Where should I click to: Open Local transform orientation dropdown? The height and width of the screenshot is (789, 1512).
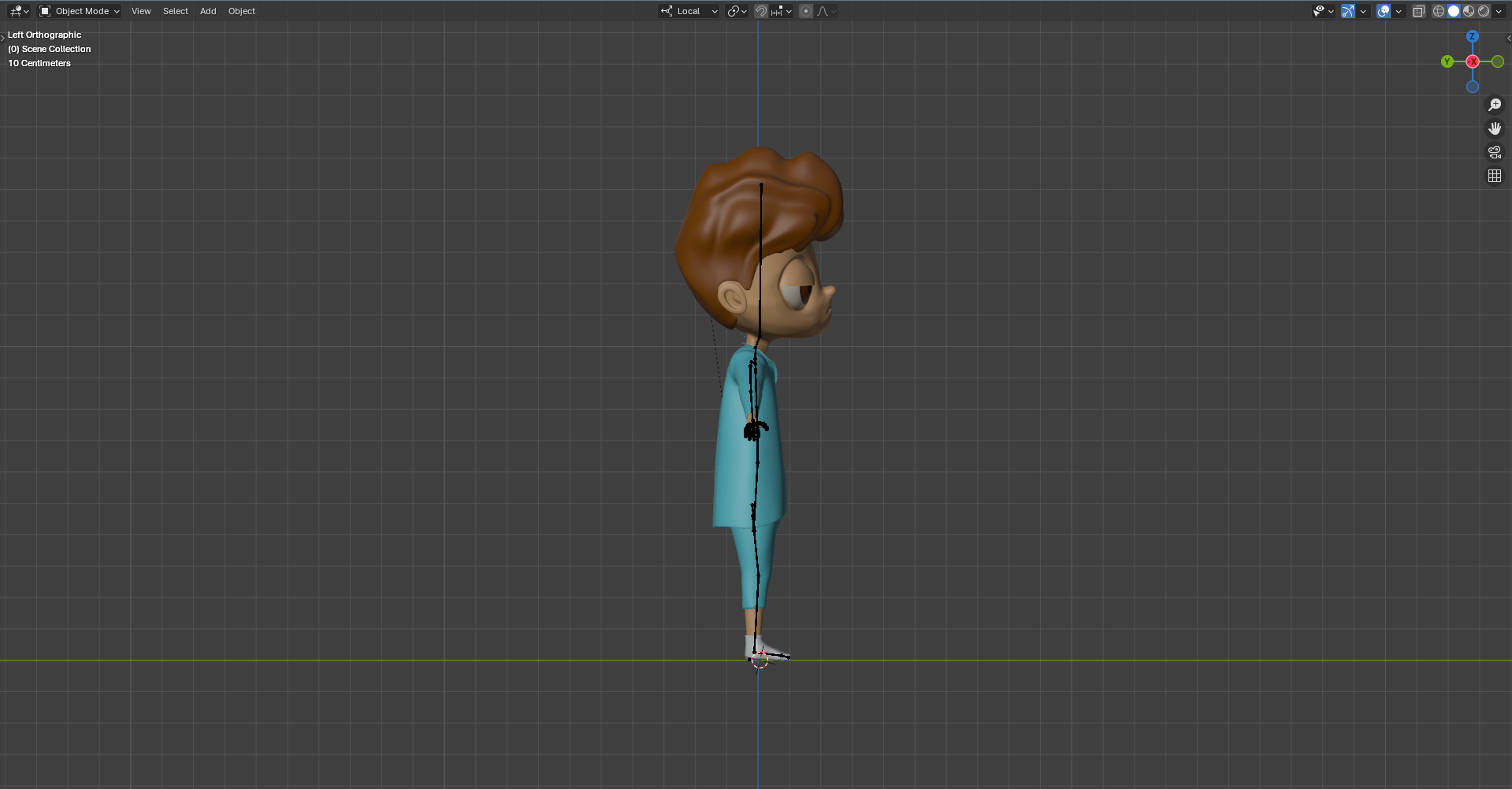pos(689,11)
